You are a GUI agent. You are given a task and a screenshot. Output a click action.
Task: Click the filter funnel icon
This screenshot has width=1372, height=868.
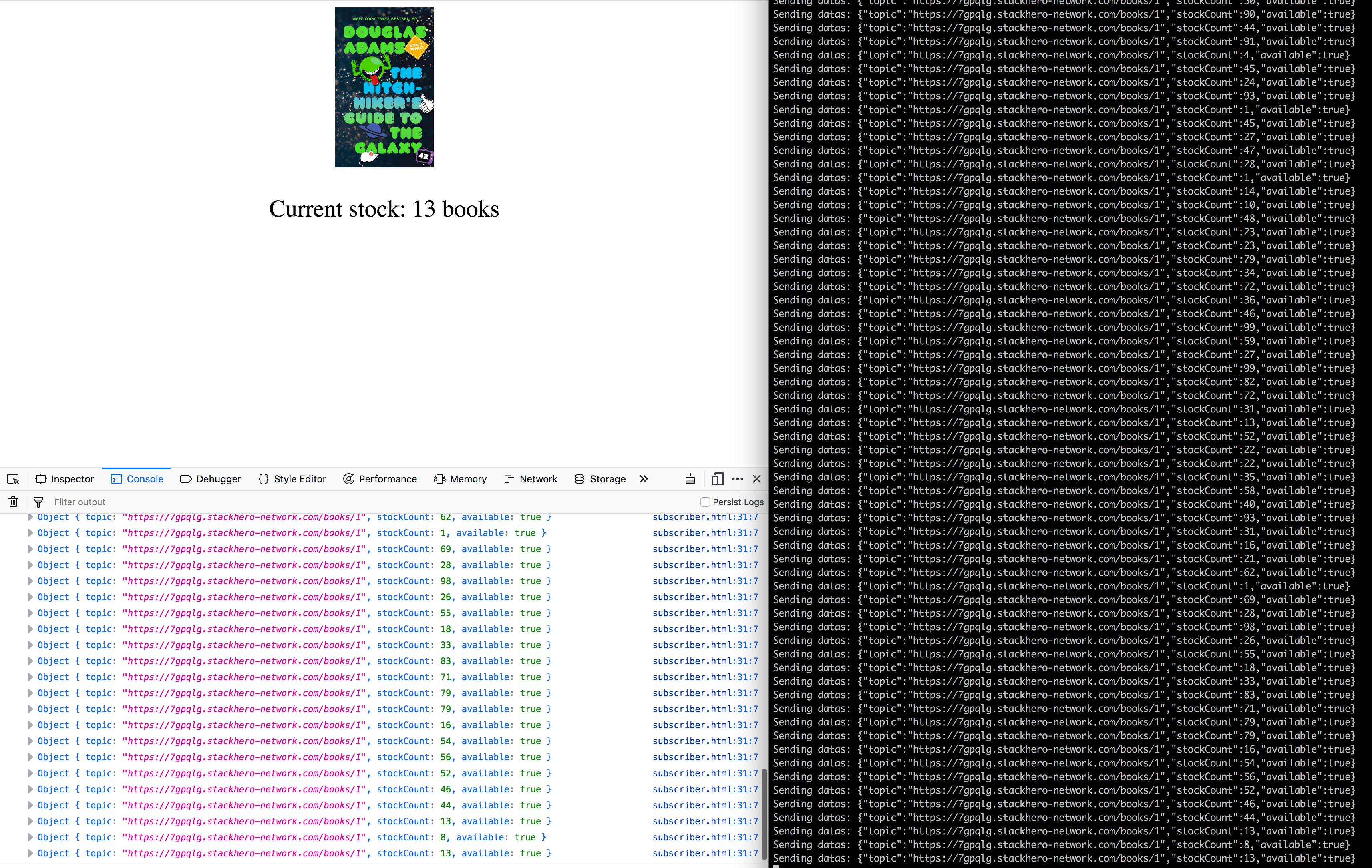[x=38, y=502]
